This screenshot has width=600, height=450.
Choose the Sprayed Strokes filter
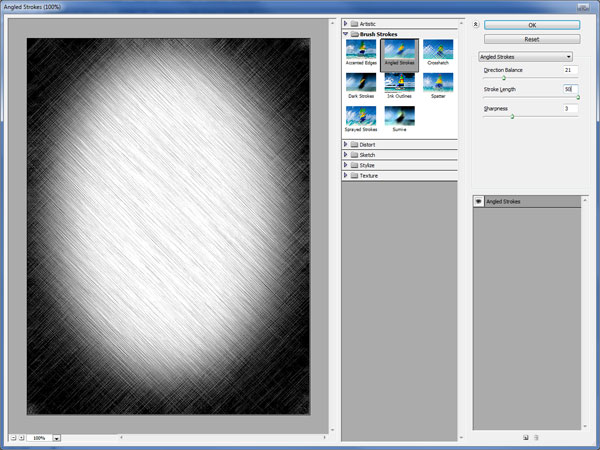[361, 118]
